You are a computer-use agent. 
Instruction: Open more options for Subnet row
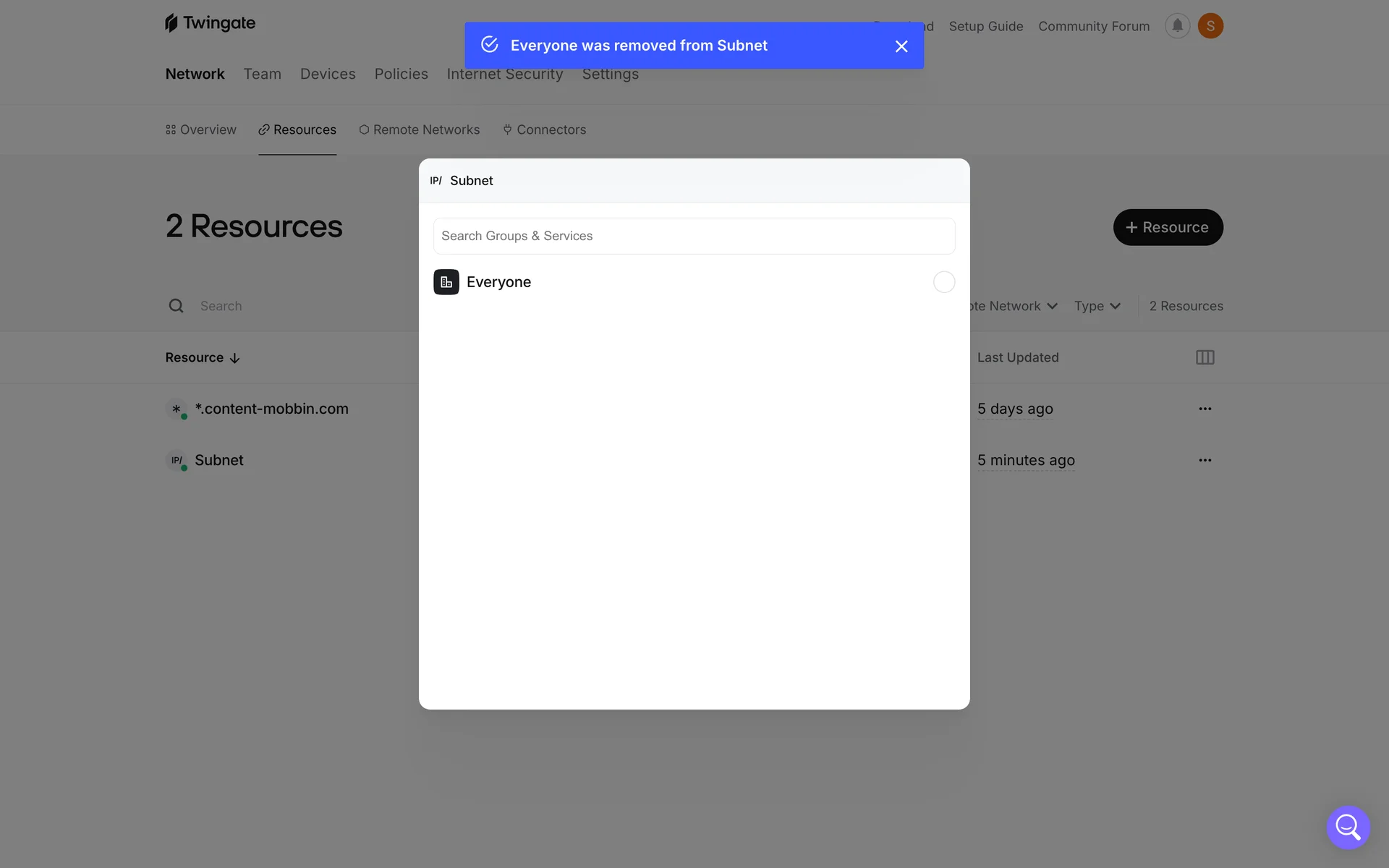pos(1205,460)
